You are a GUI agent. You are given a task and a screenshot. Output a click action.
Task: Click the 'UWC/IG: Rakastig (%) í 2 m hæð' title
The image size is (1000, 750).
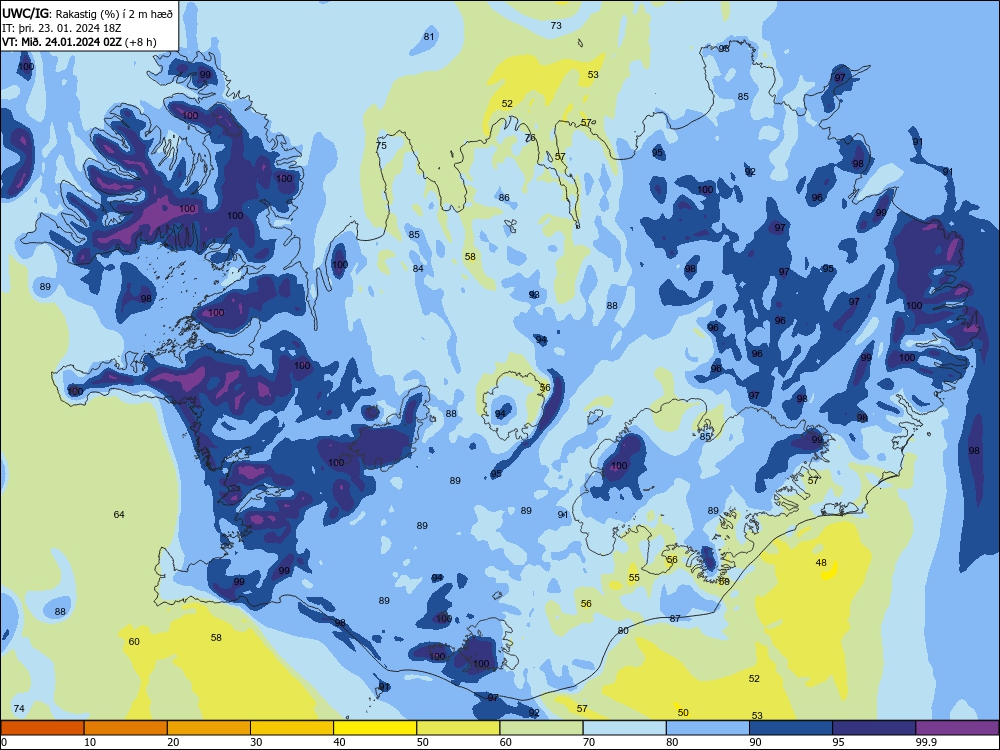click(87, 13)
